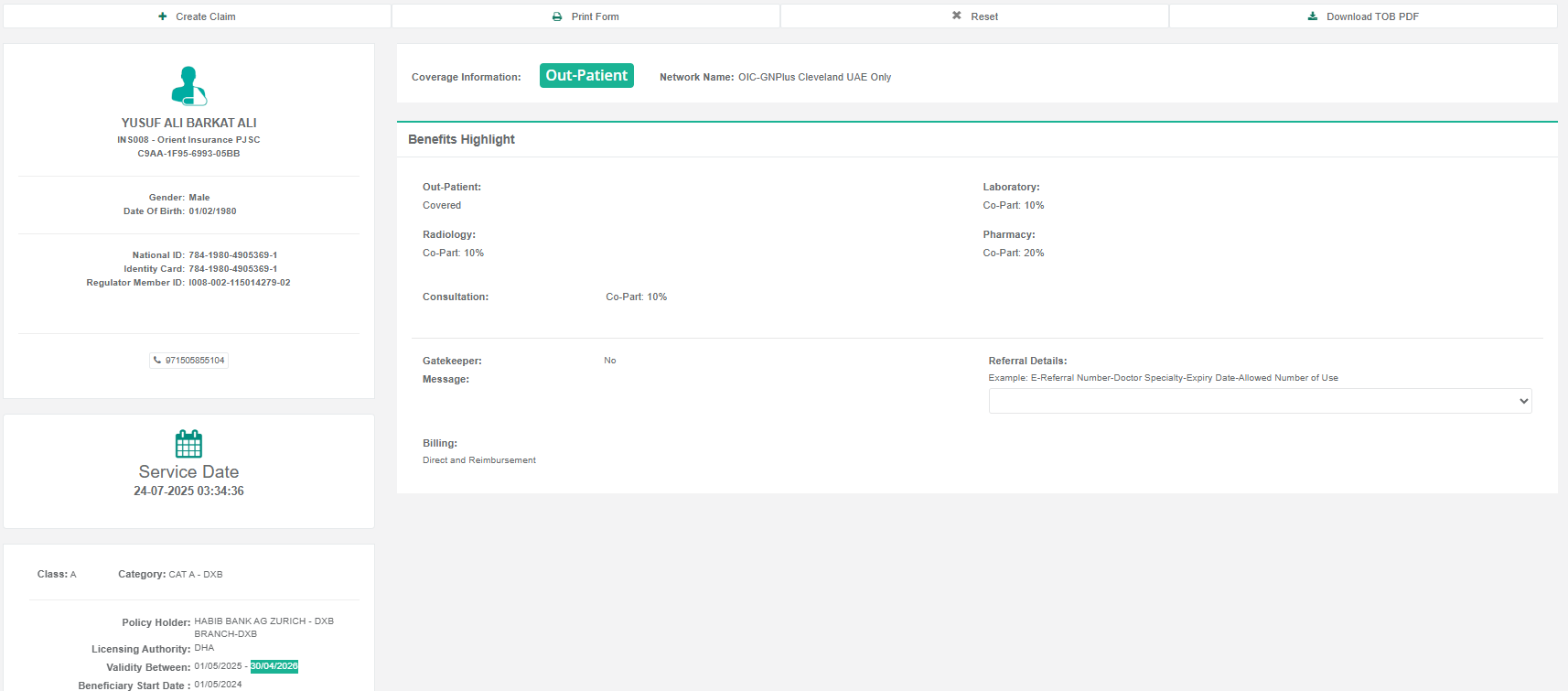
Task: Open the Referral Details dropdown
Action: pyautogui.click(x=1260, y=401)
